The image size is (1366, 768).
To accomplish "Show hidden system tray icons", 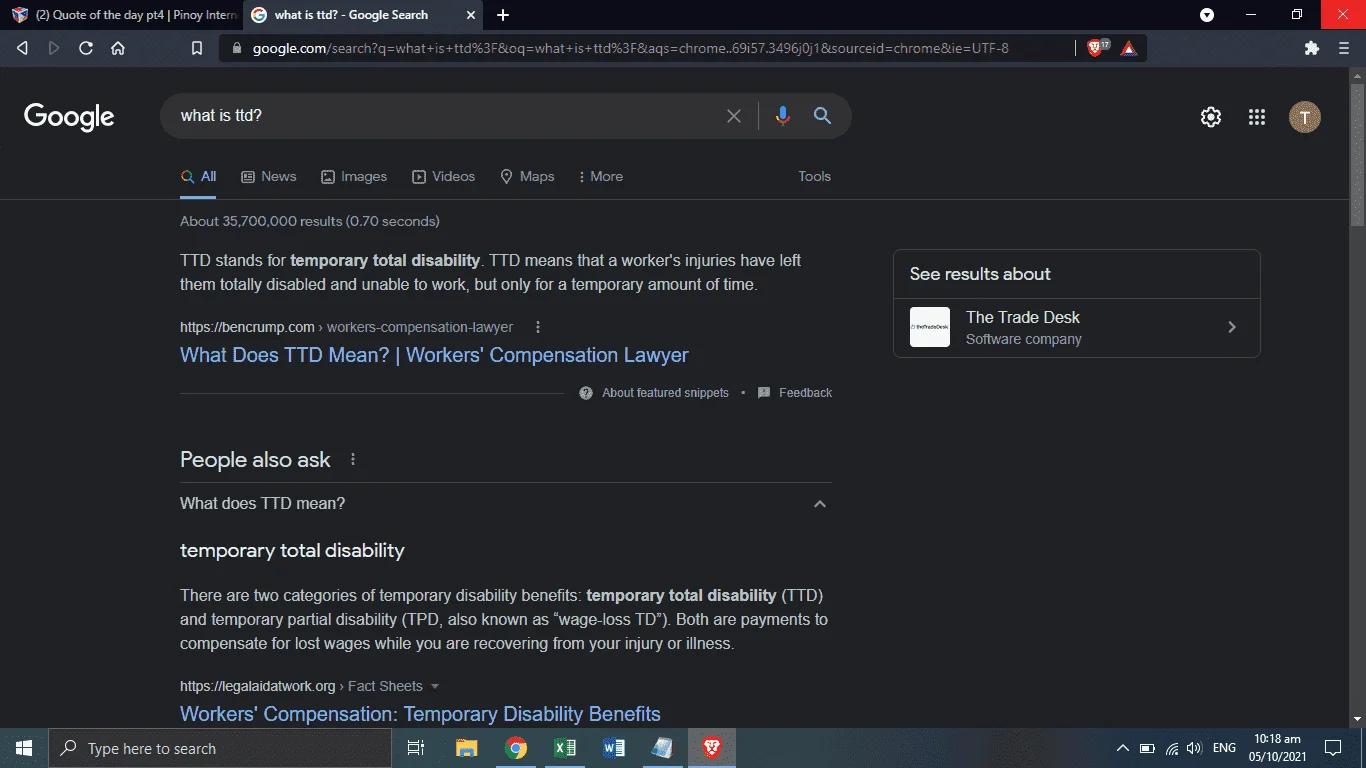I will pyautogui.click(x=1122, y=748).
